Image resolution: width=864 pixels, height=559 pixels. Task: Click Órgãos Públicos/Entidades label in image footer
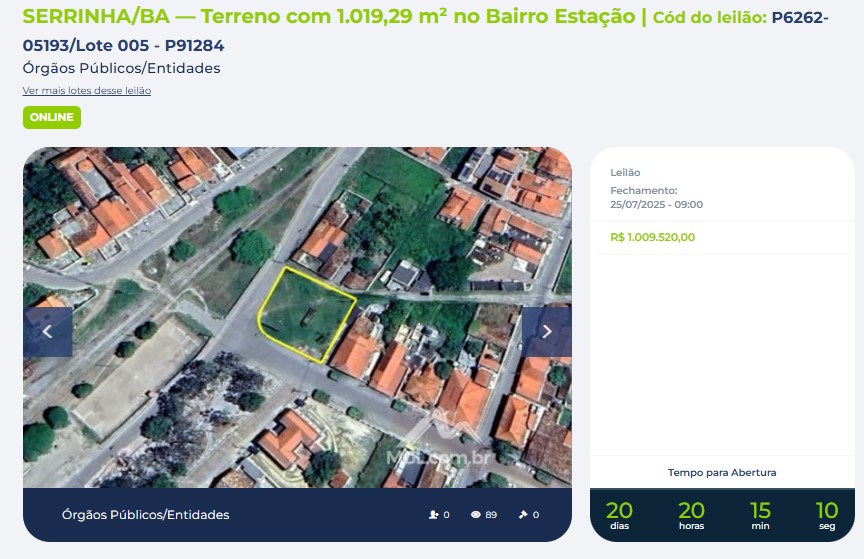[145, 514]
